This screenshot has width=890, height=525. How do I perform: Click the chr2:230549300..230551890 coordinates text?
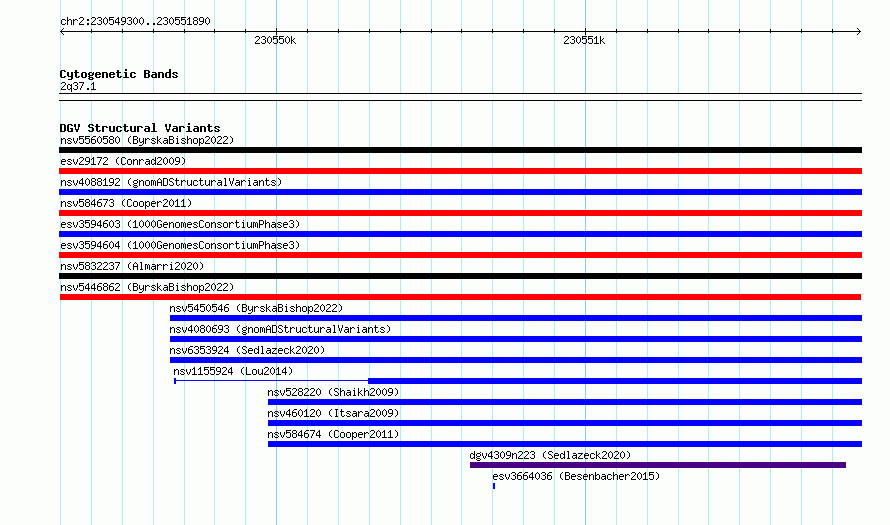[x=135, y=21]
